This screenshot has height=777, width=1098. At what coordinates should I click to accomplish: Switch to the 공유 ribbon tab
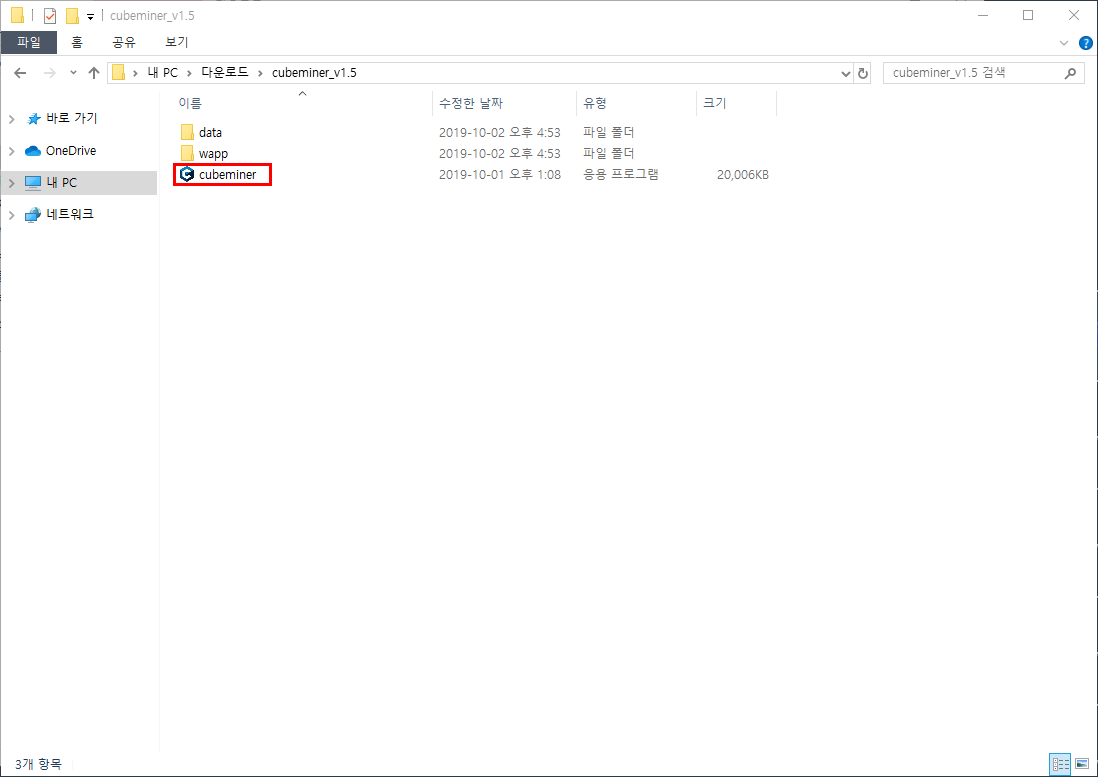pos(124,42)
